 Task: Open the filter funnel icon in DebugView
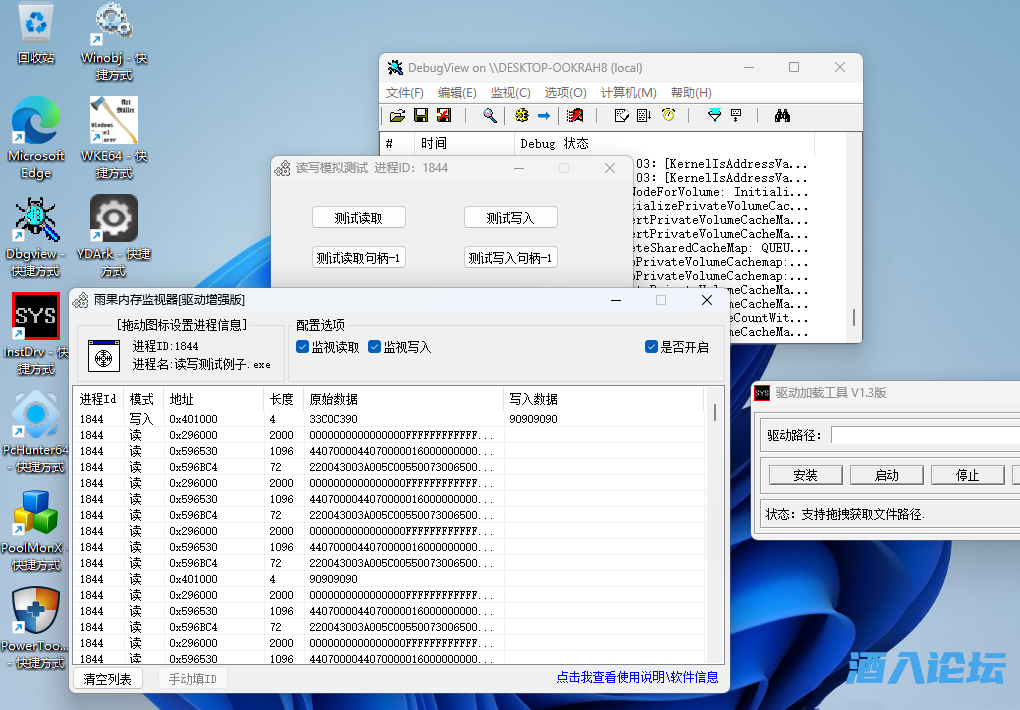pos(714,116)
